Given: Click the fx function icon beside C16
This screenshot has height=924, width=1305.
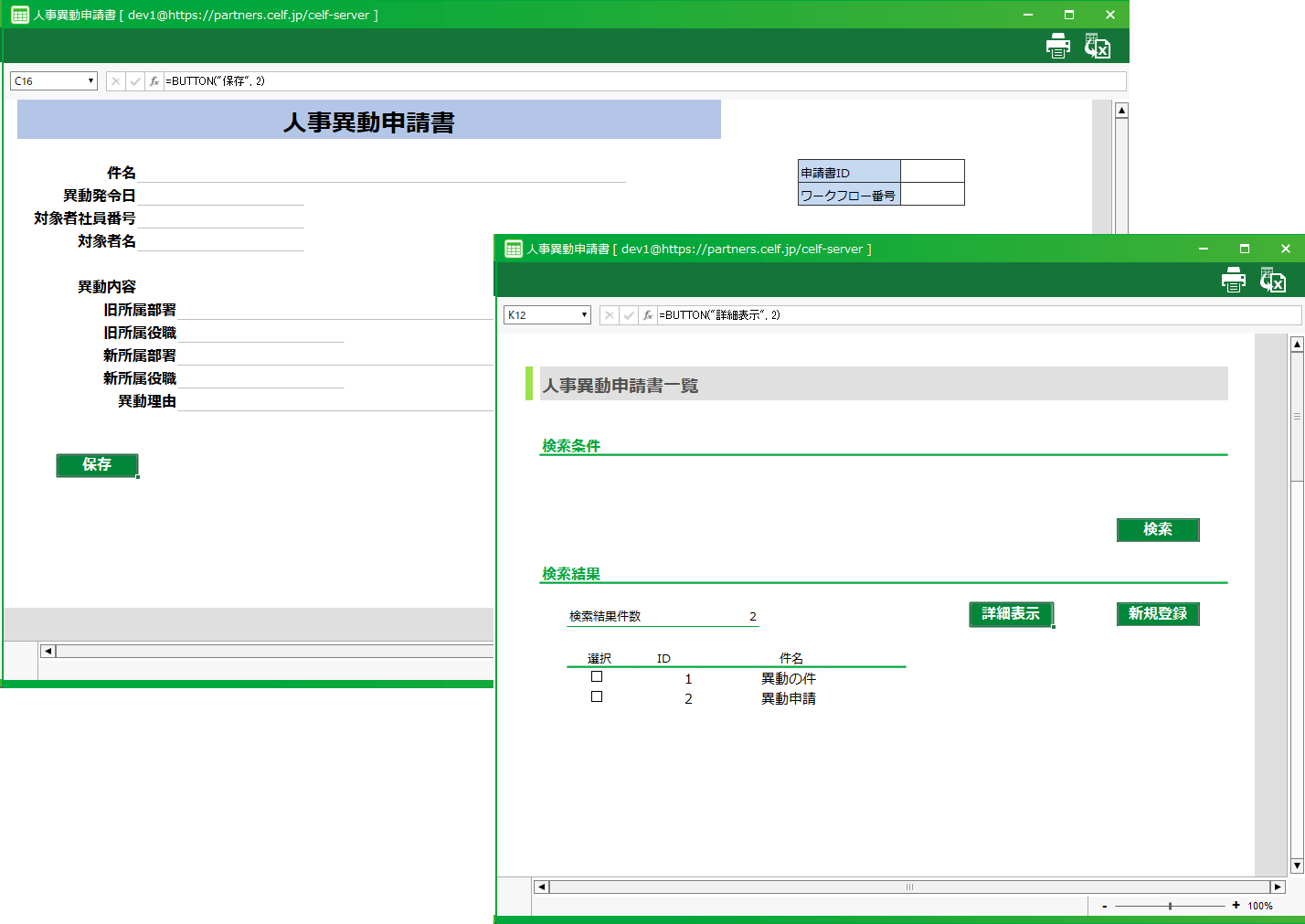Looking at the screenshot, I should (x=154, y=81).
